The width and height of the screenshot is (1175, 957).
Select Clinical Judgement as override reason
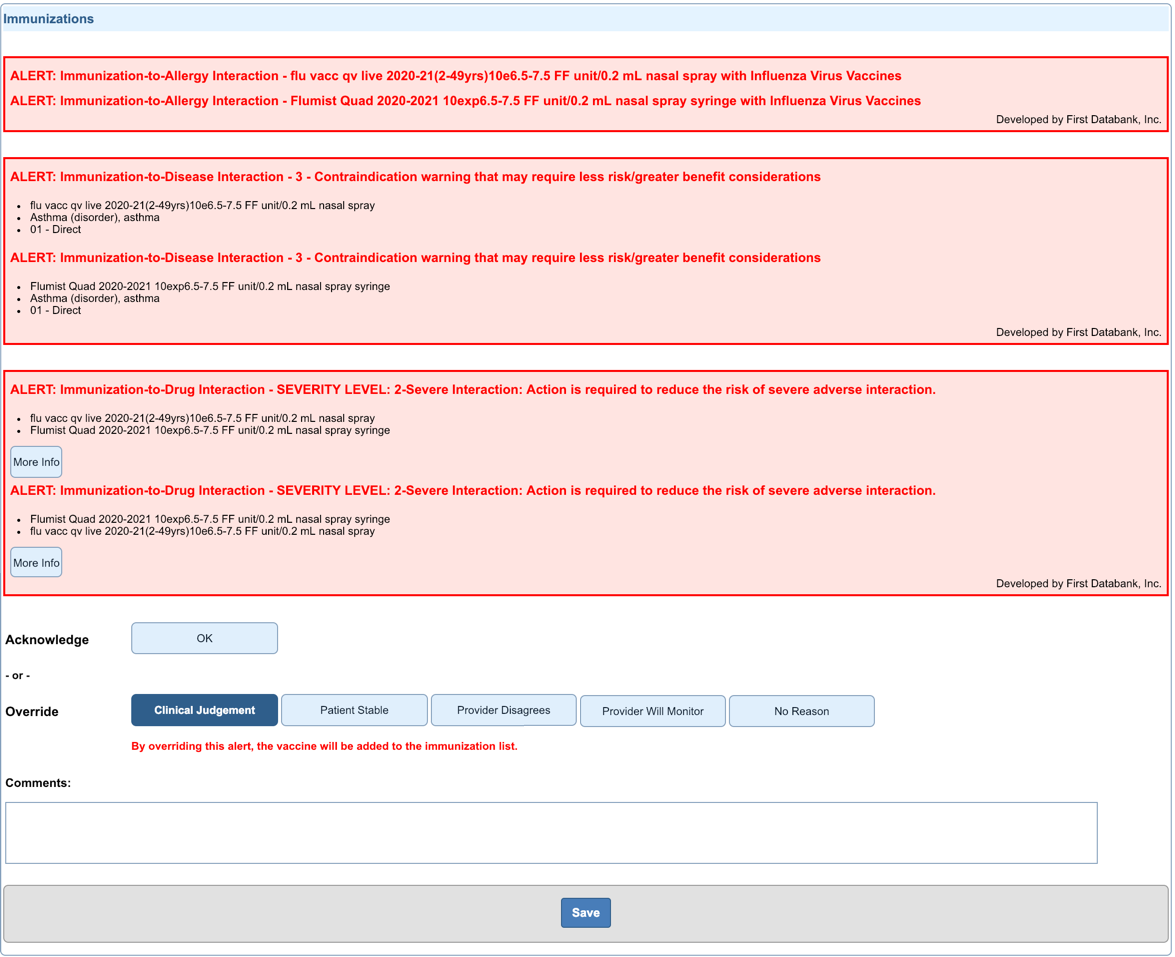click(x=205, y=710)
